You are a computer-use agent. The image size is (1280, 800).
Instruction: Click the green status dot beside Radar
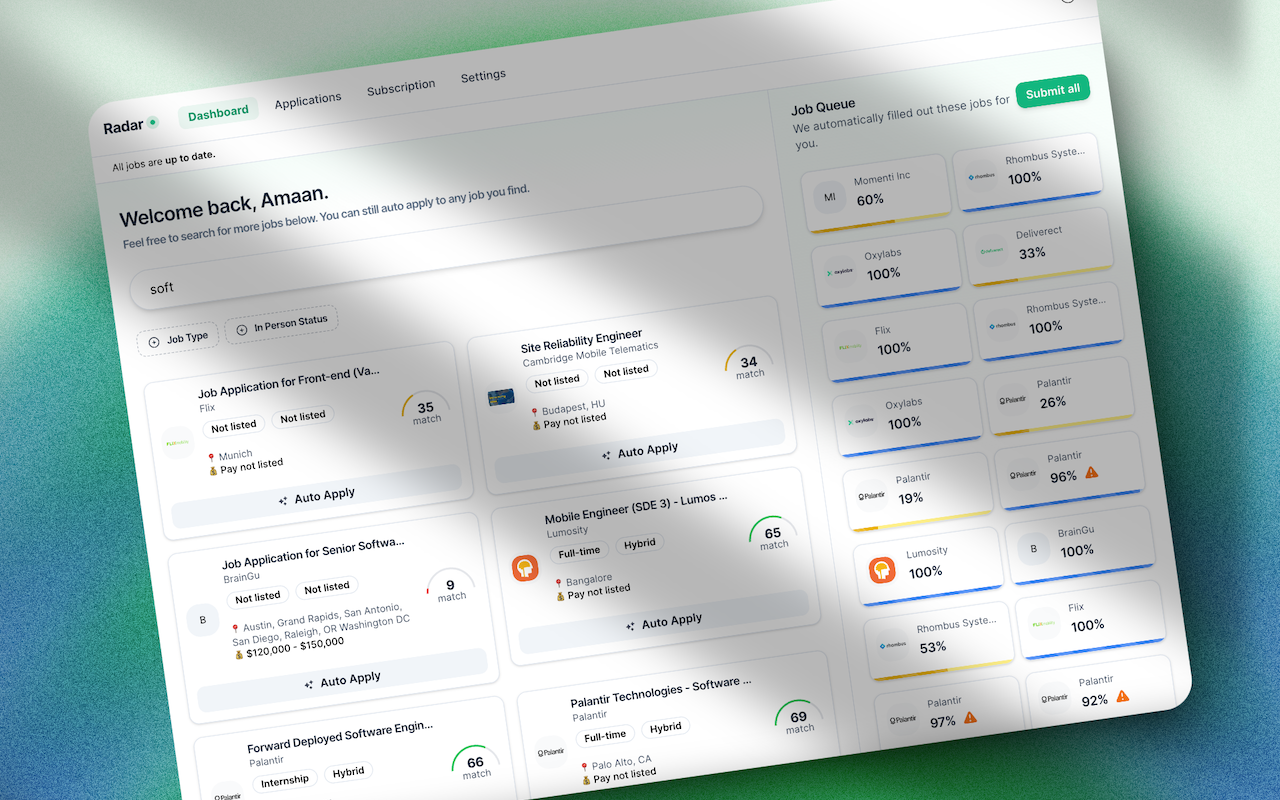pyautogui.click(x=153, y=122)
